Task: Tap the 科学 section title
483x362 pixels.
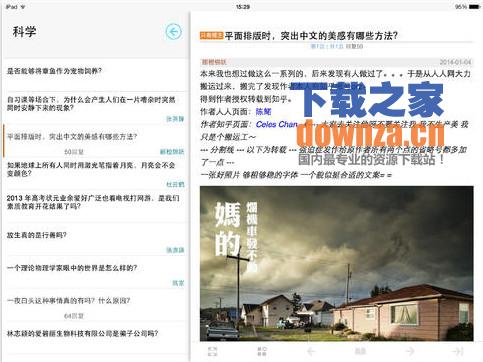Action: coord(24,32)
